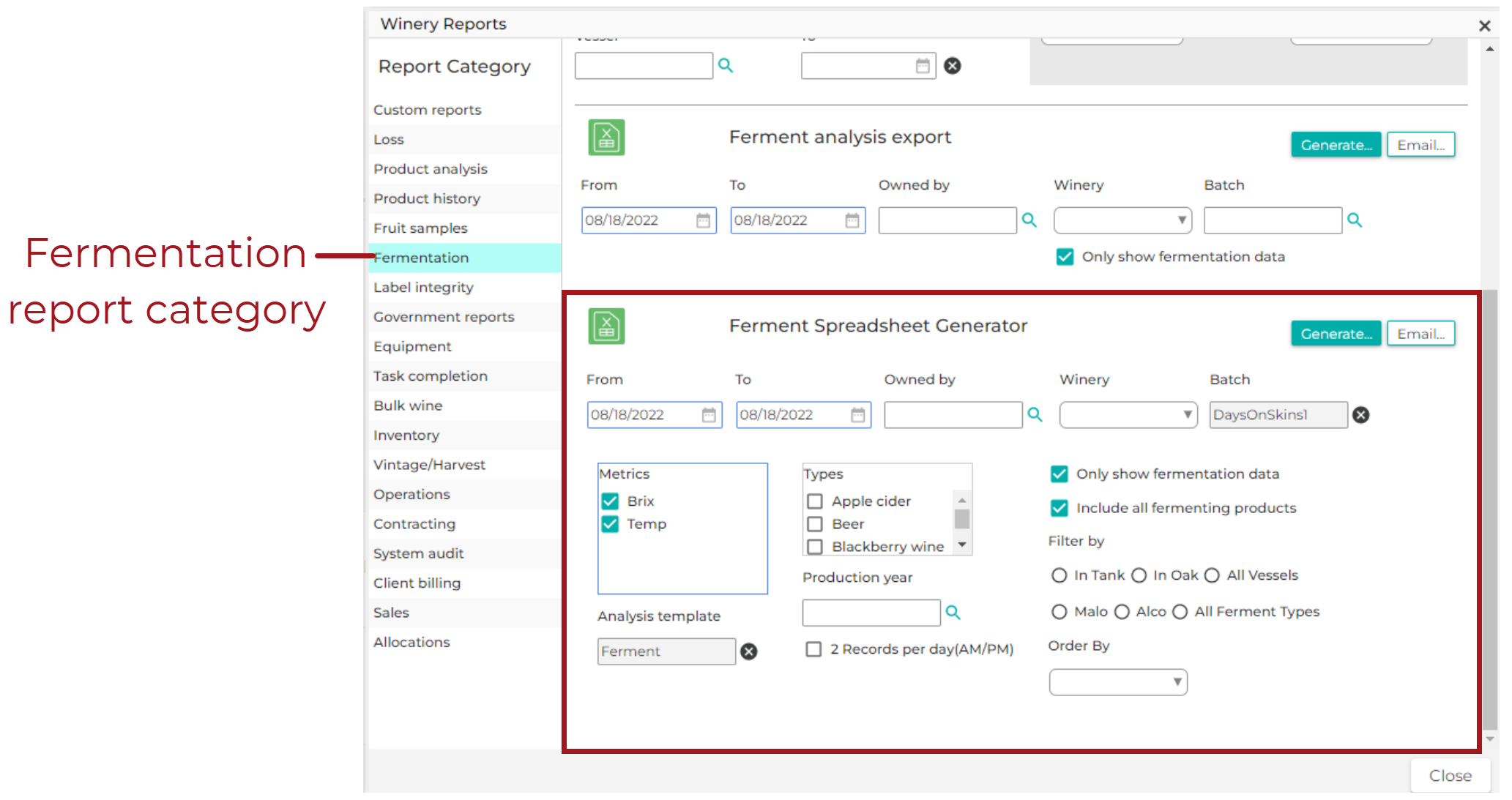Generate the Ferment Spreadsheet Generator report

[x=1336, y=334]
